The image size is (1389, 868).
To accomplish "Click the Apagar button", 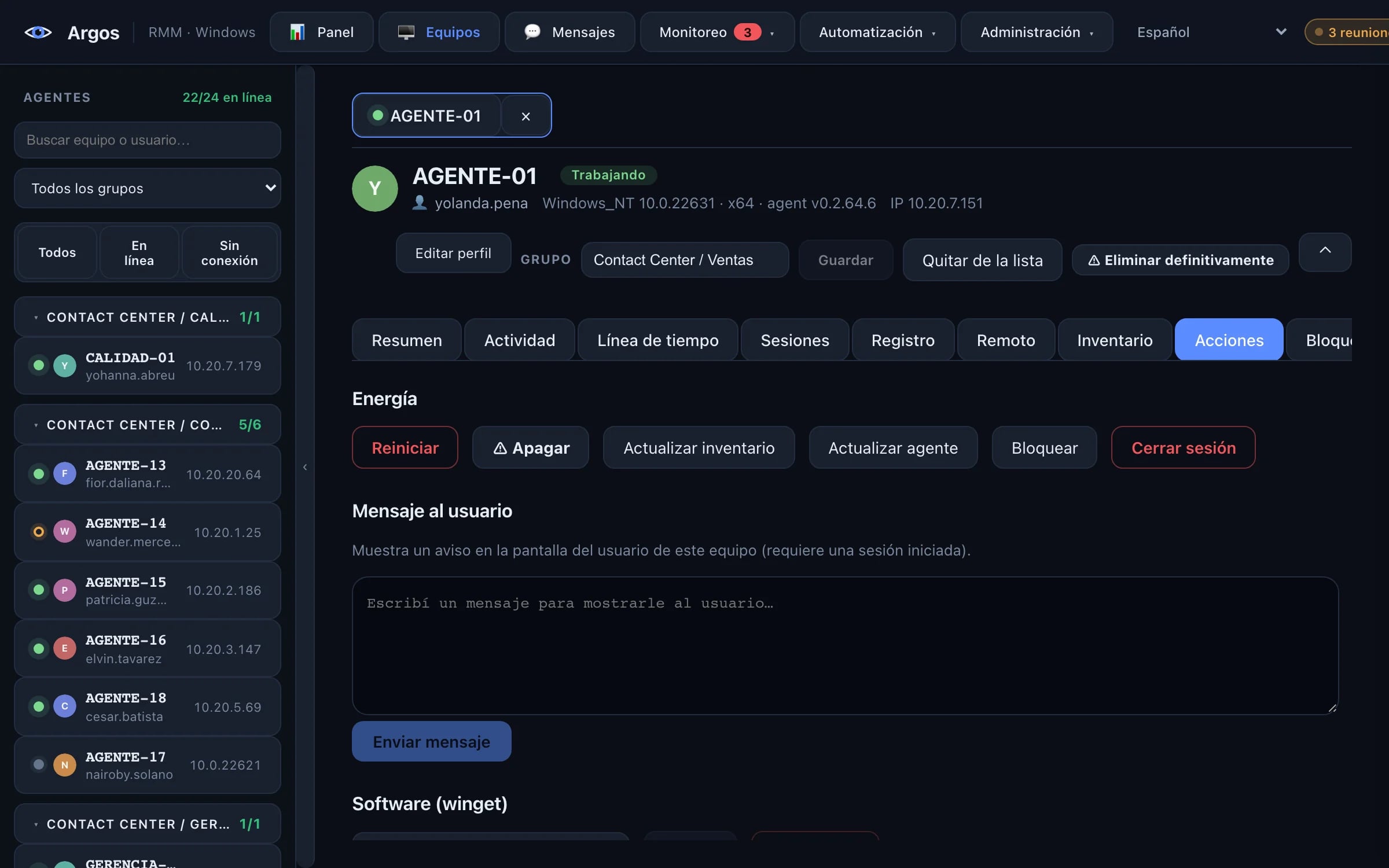I will point(531,447).
